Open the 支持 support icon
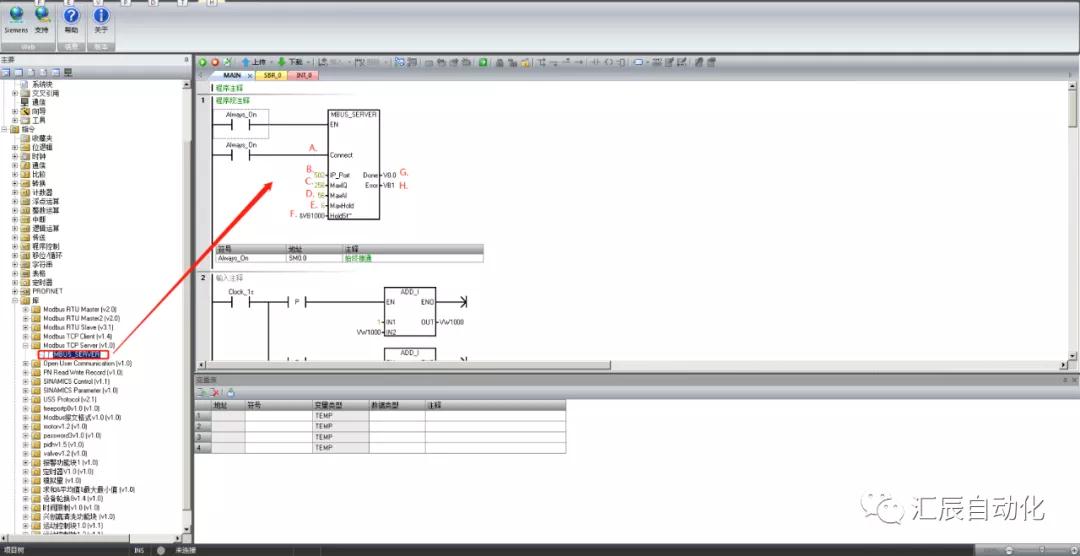Viewport: 1080px width, 556px height. click(x=42, y=21)
